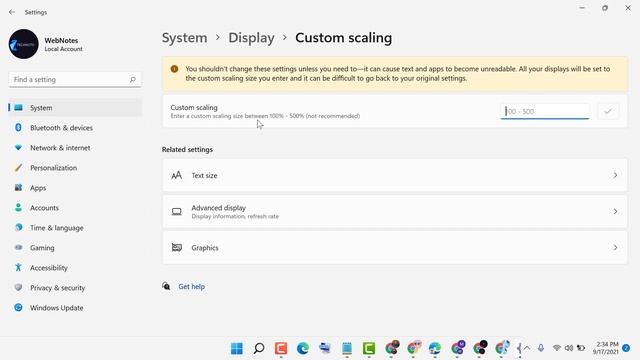The height and width of the screenshot is (360, 640).
Task: Open the clock showing 2:34 PM
Action: pos(606,348)
